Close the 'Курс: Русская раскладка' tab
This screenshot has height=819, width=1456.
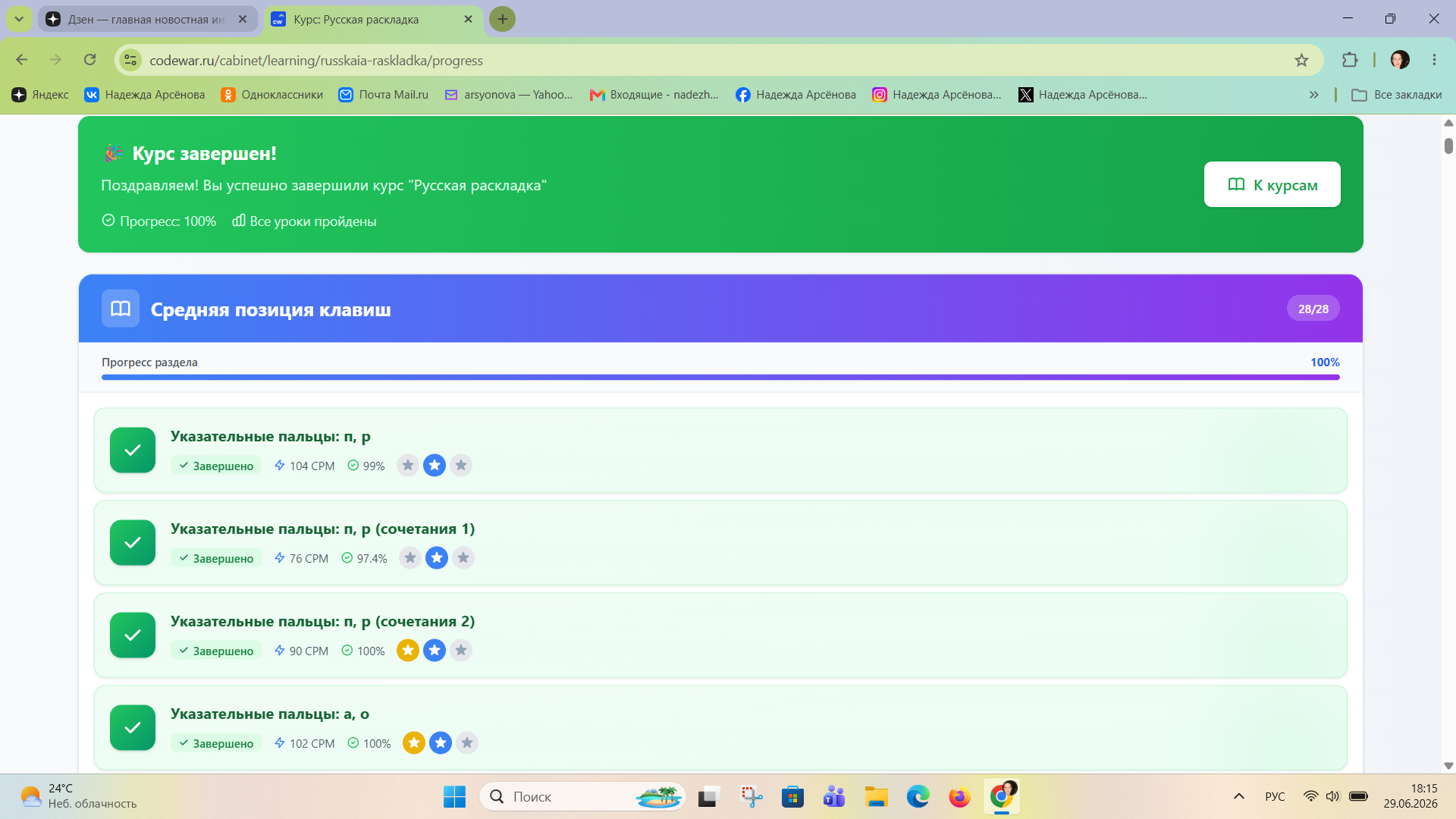468,19
